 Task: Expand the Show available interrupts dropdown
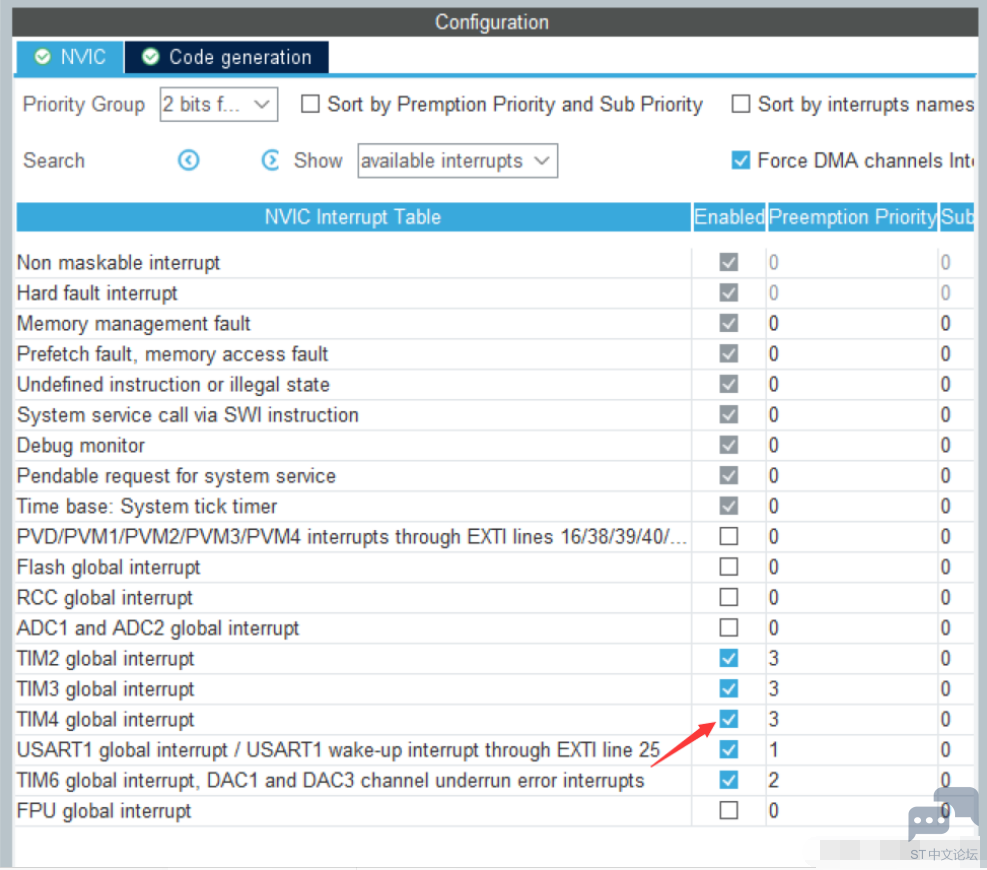pos(457,161)
